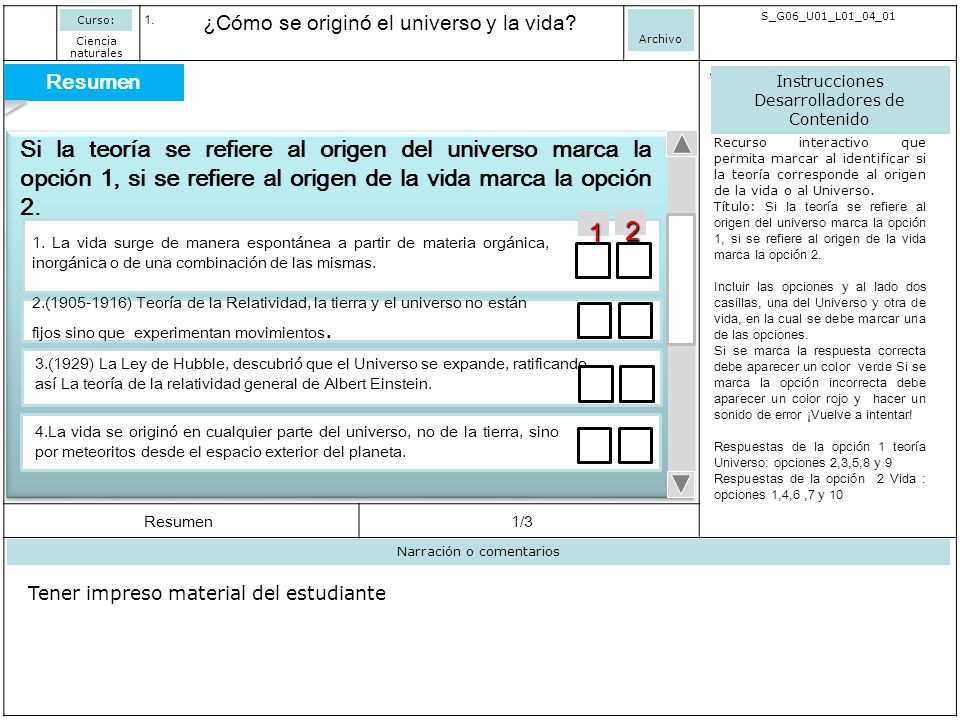Image resolution: width=960 pixels, height=720 pixels.
Task: Click the paragraph starting Recurso interactivo que
Action: pos(820,167)
